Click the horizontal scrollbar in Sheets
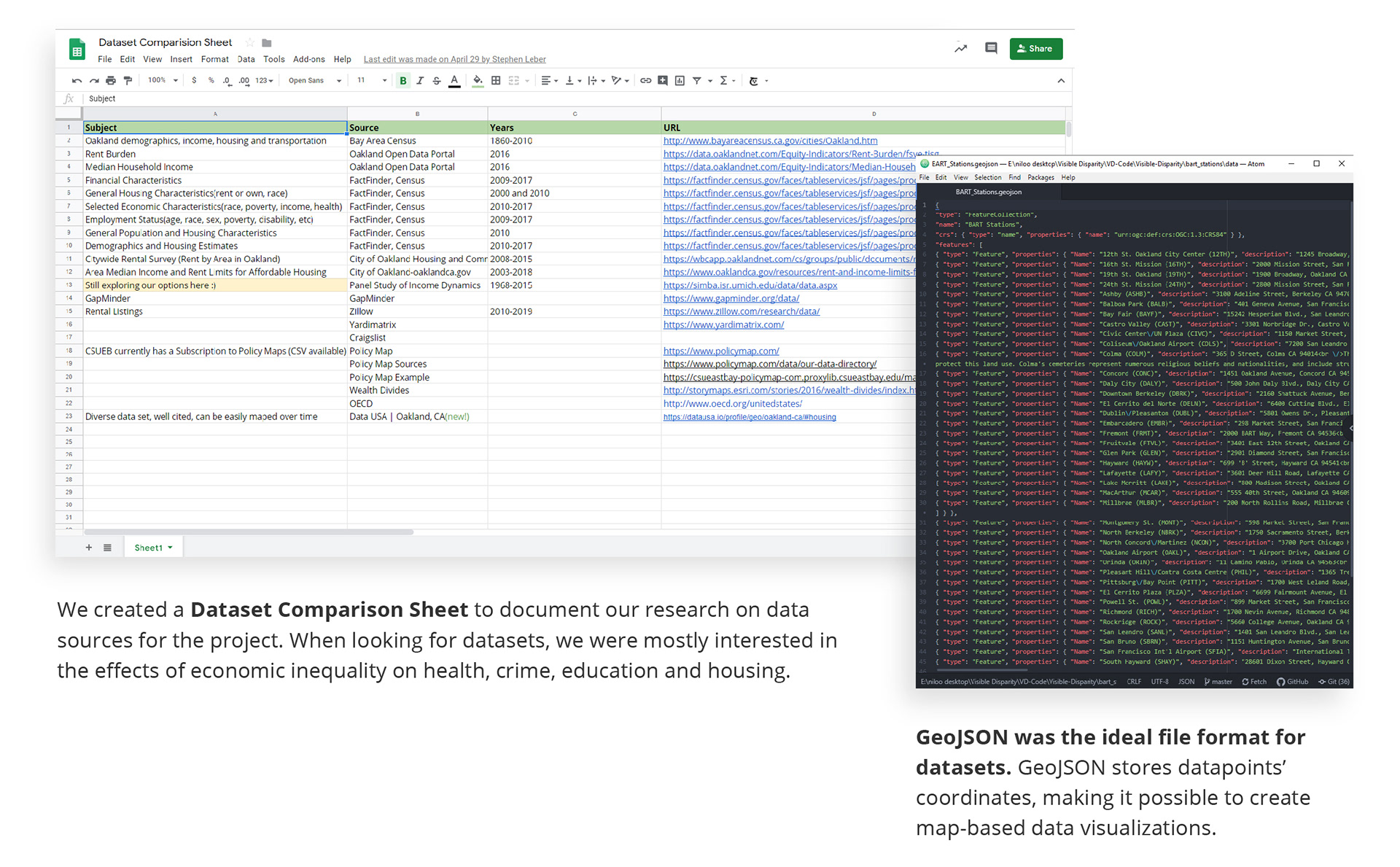Screen dimensions: 1400x867 click(x=249, y=532)
